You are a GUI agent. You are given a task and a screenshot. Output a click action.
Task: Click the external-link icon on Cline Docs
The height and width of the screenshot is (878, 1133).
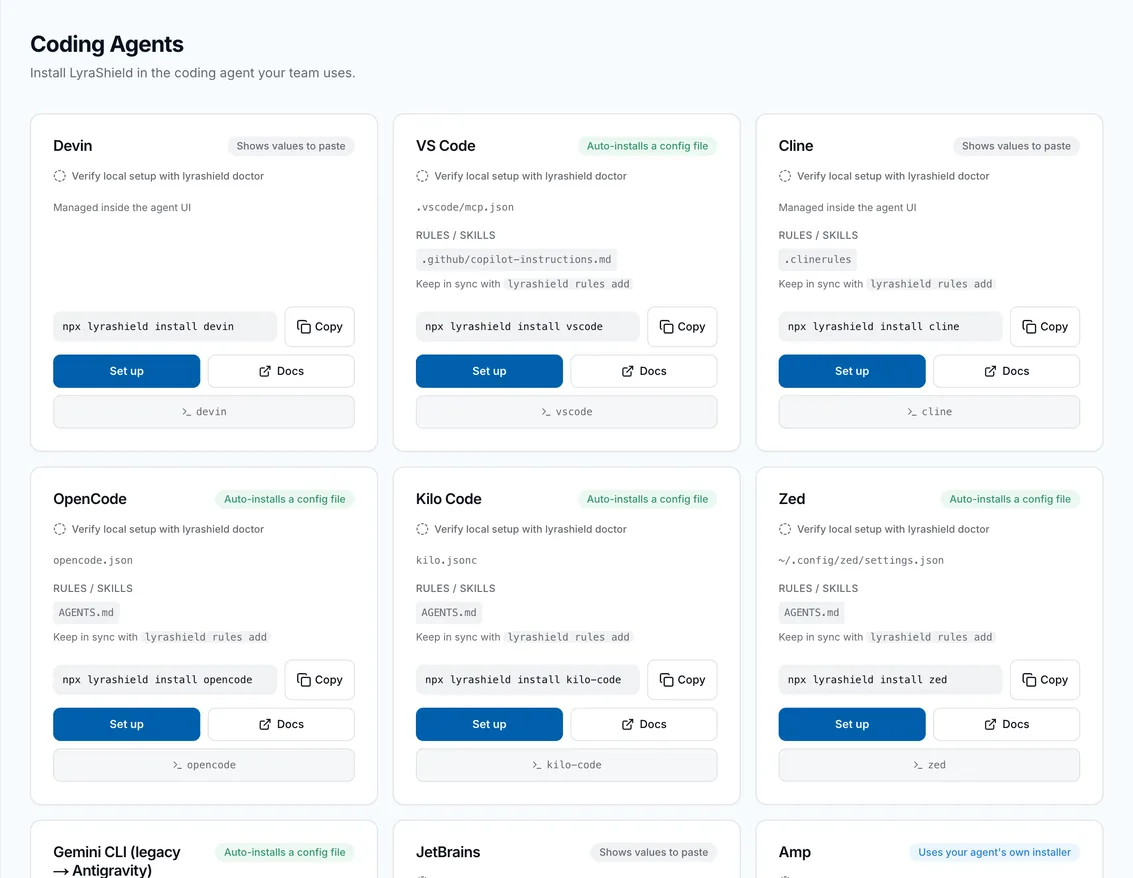tap(990, 371)
